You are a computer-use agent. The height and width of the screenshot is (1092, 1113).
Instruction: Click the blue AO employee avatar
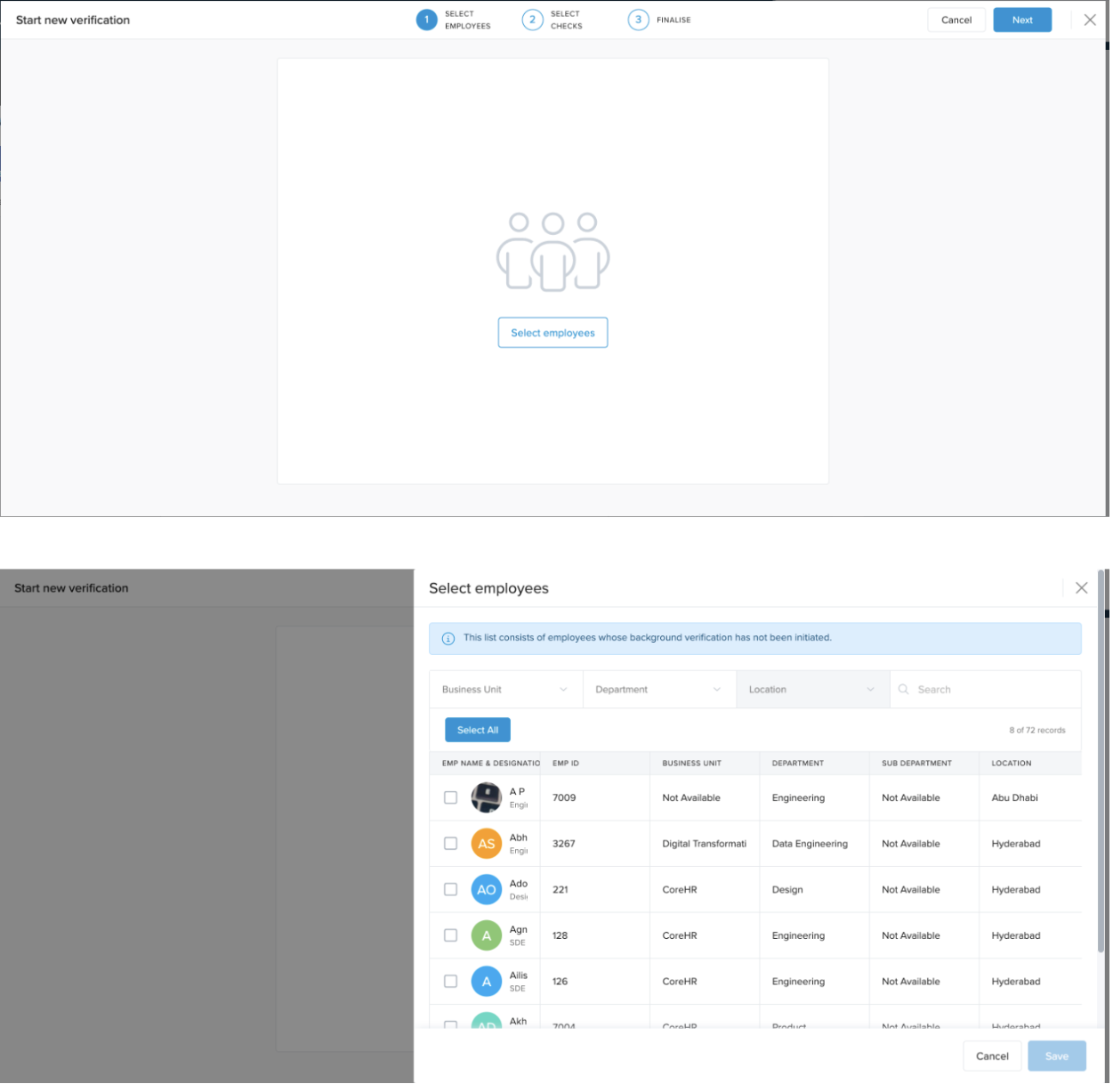point(486,890)
